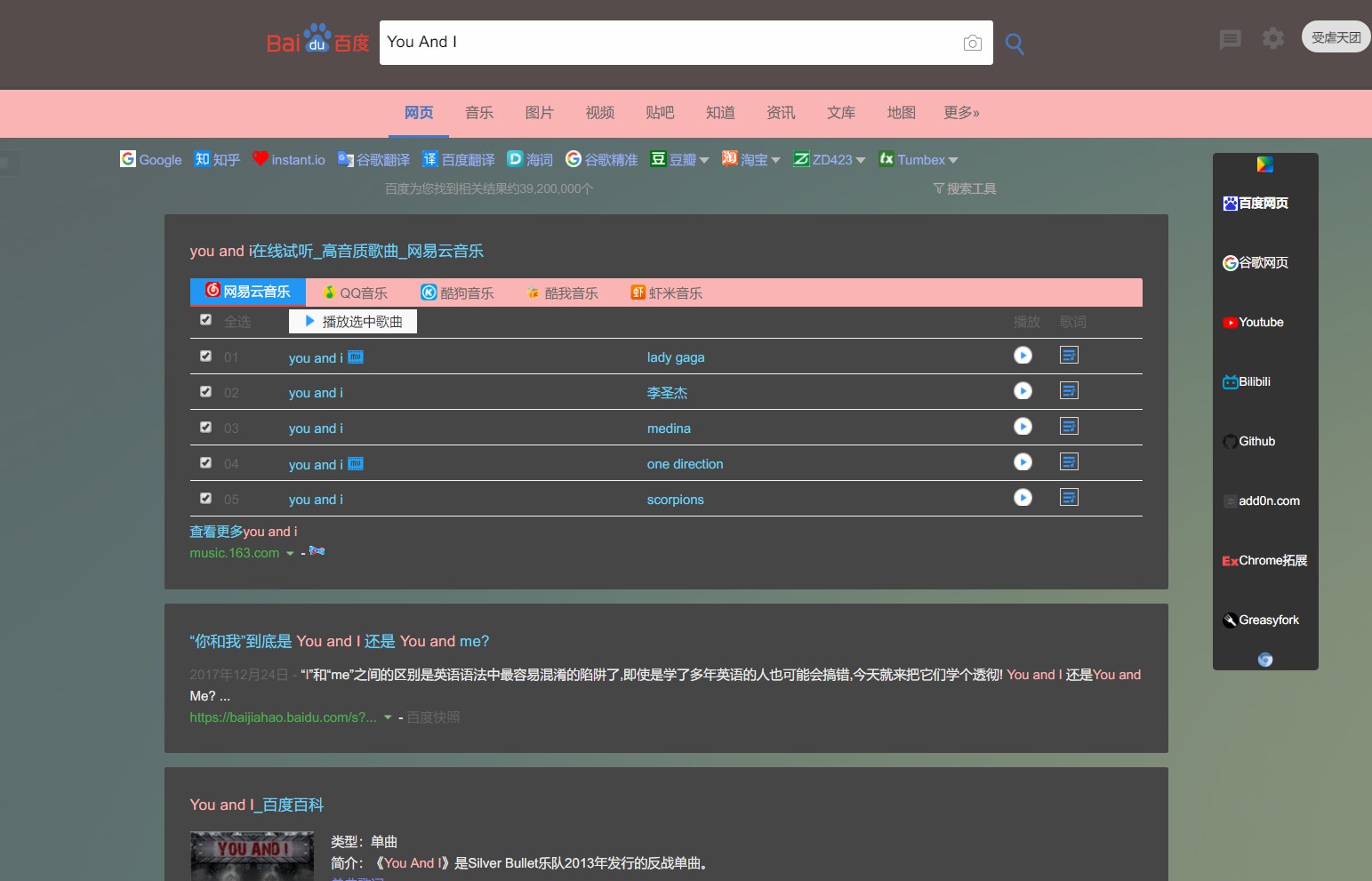Play 'you and i' by lady gaga
1372x881 pixels.
tap(1023, 356)
